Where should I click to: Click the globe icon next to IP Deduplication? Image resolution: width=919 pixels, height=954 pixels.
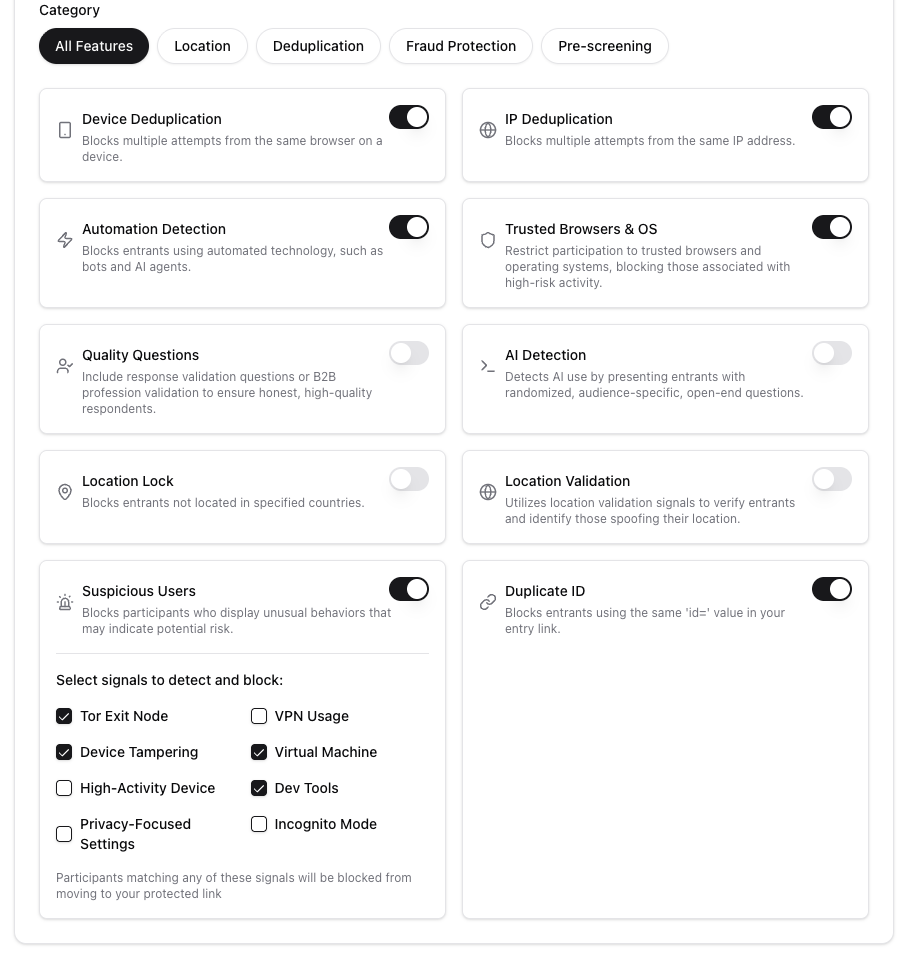[488, 129]
